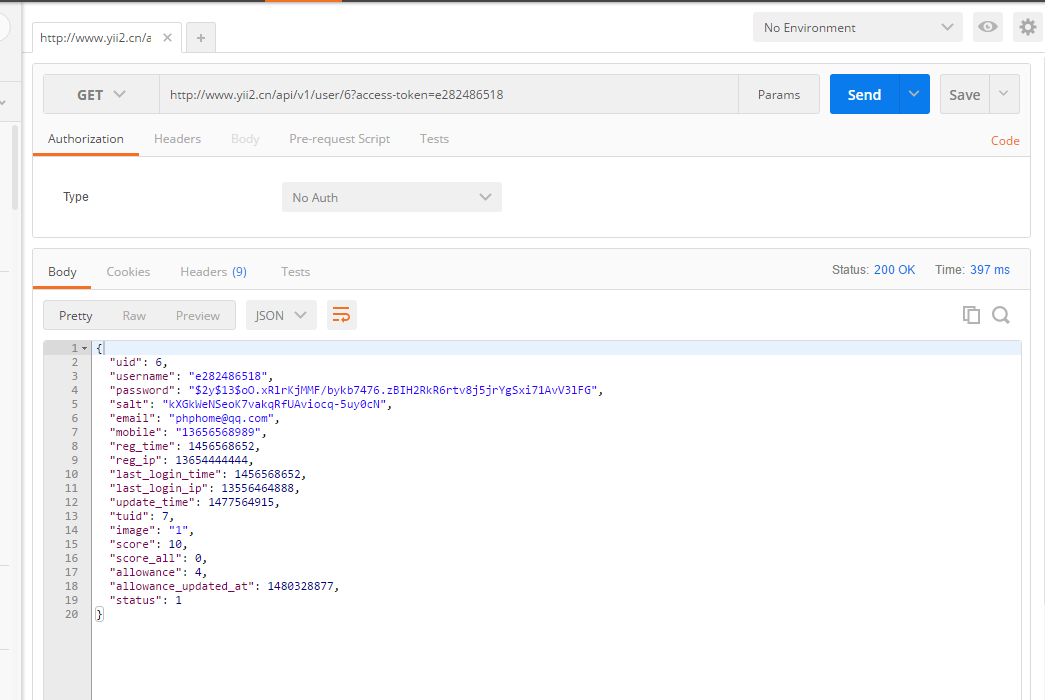Search within response body icon
Screen dimensions: 1045x700
1000,315
